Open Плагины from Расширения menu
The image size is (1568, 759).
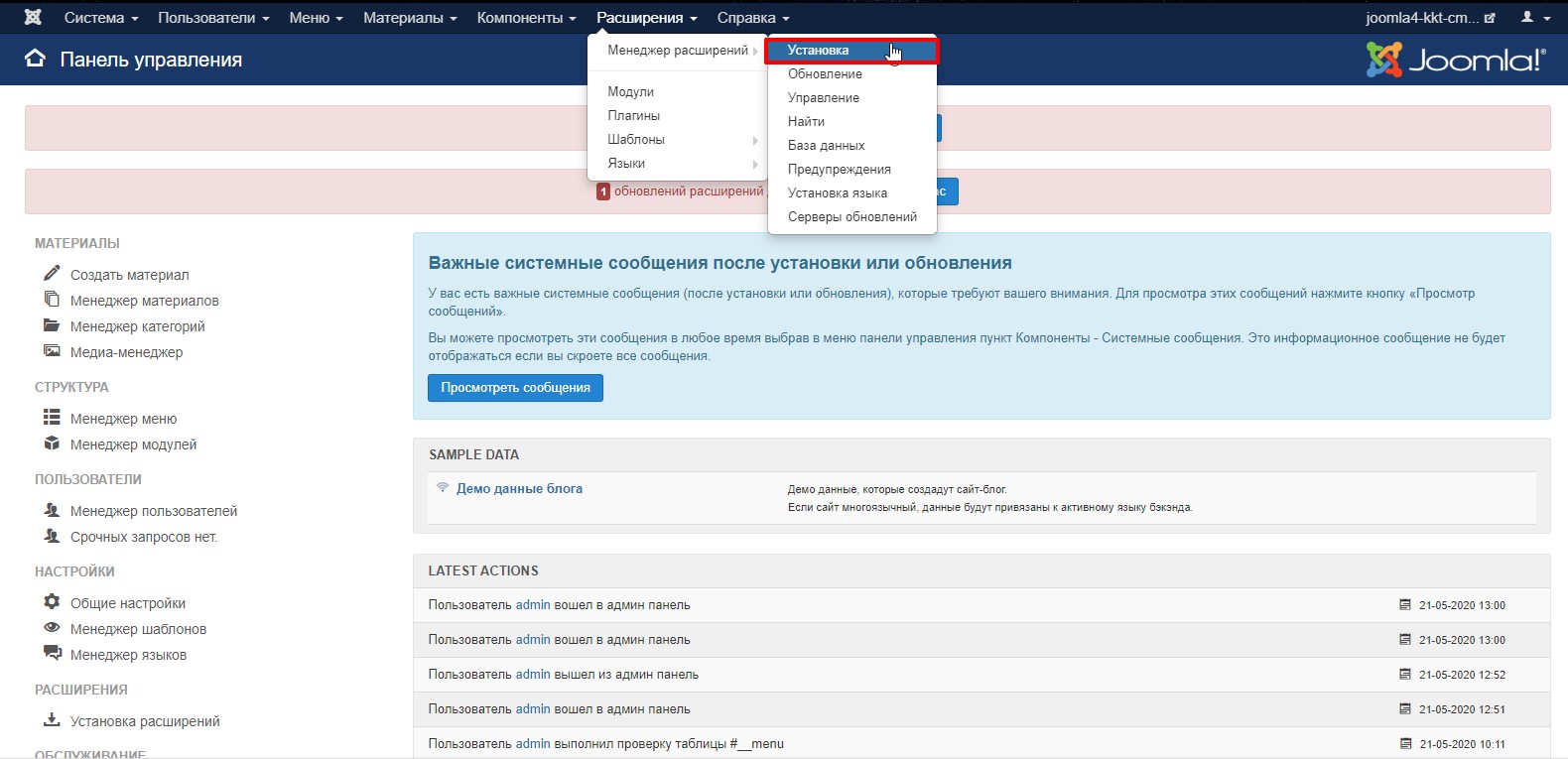coord(678,116)
